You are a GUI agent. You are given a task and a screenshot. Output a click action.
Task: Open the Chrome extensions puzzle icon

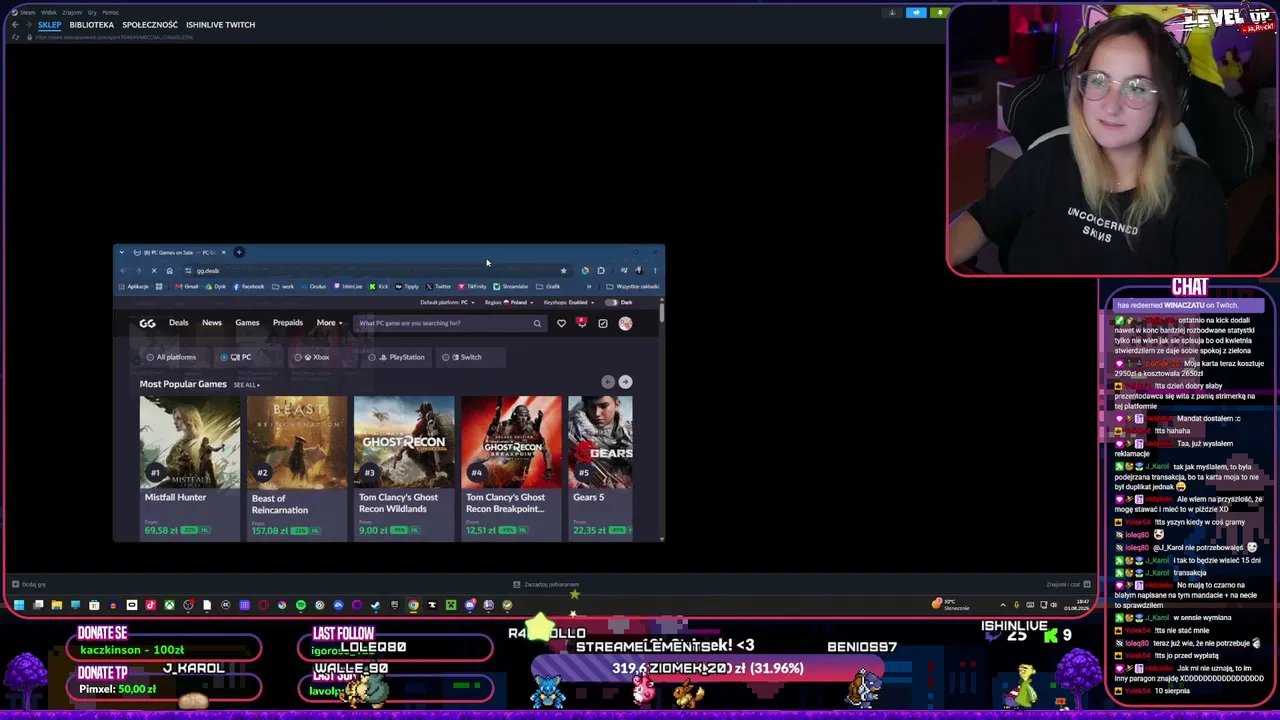[x=601, y=271]
